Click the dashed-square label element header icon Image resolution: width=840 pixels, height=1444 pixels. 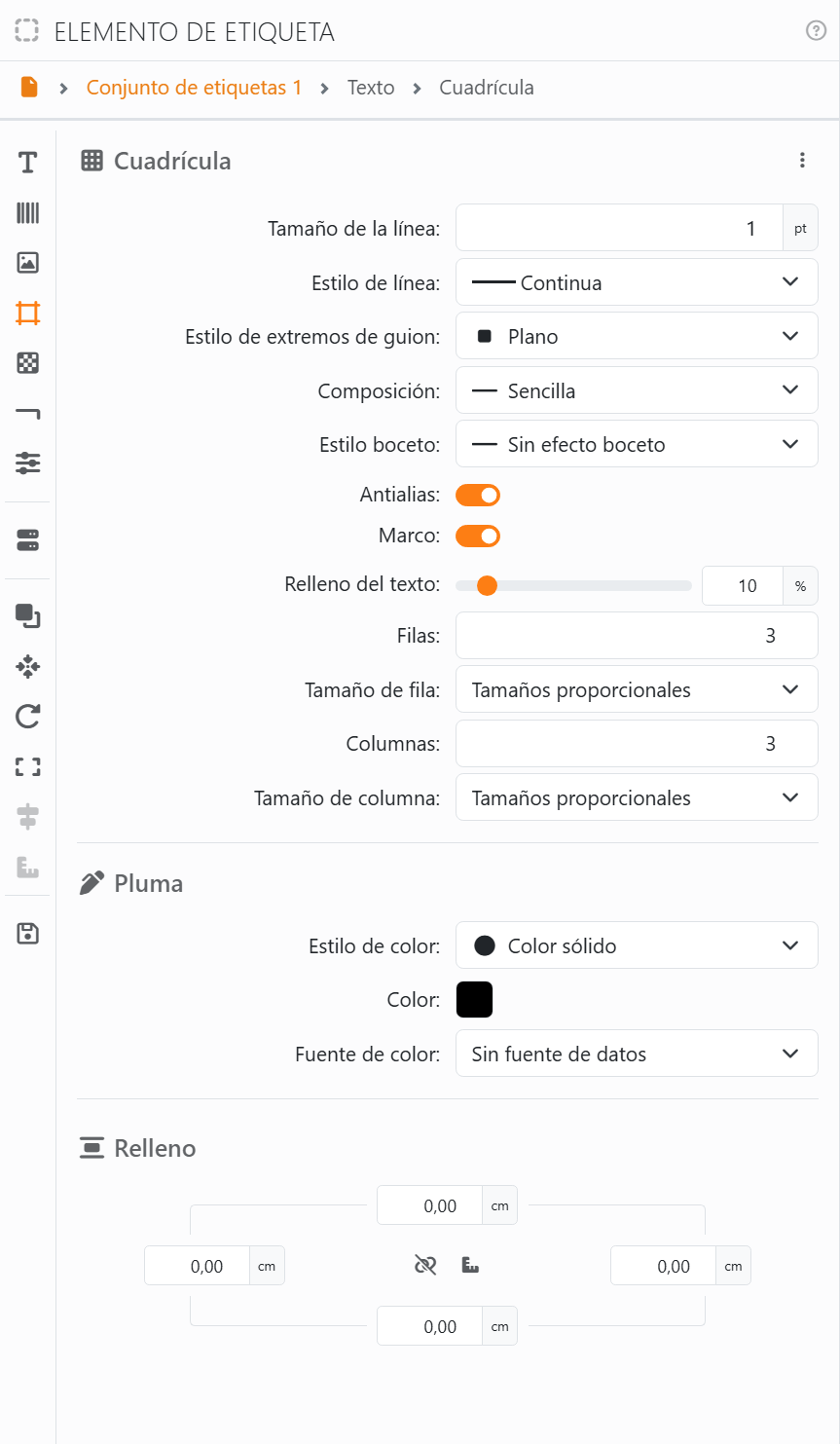click(x=27, y=31)
